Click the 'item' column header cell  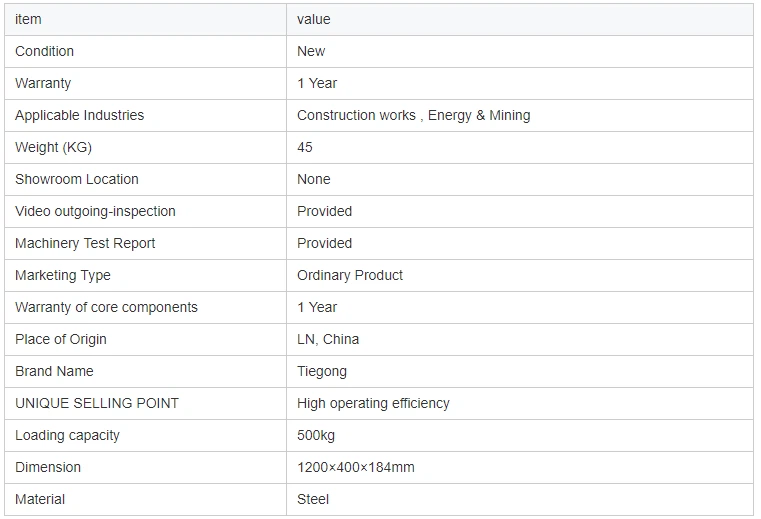coord(29,19)
